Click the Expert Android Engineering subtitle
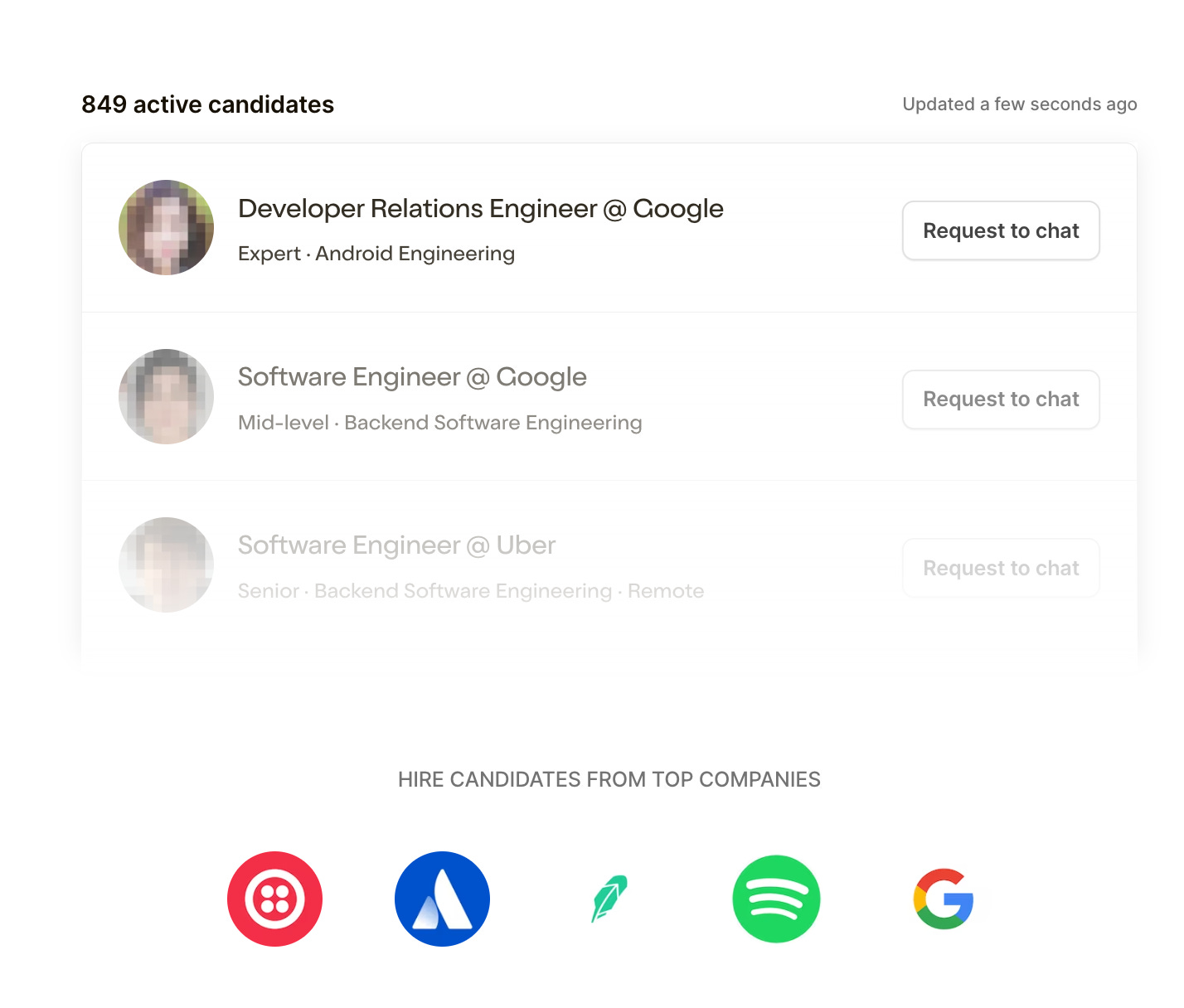1184x1008 pixels. [x=376, y=254]
